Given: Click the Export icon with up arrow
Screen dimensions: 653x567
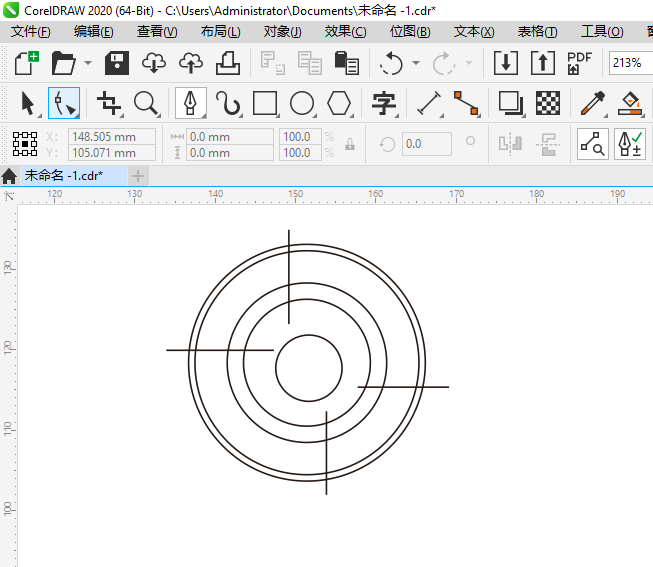Looking at the screenshot, I should [x=543, y=63].
